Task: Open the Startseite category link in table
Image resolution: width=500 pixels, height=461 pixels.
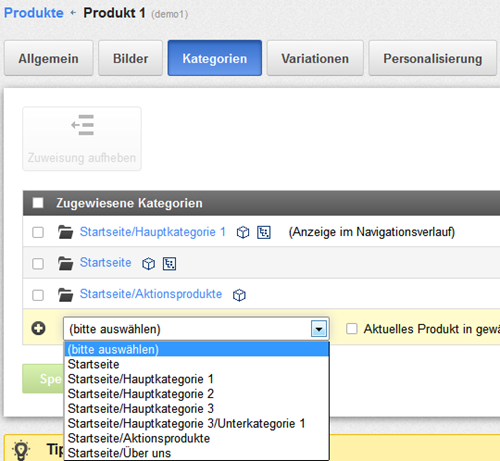Action: (105, 263)
